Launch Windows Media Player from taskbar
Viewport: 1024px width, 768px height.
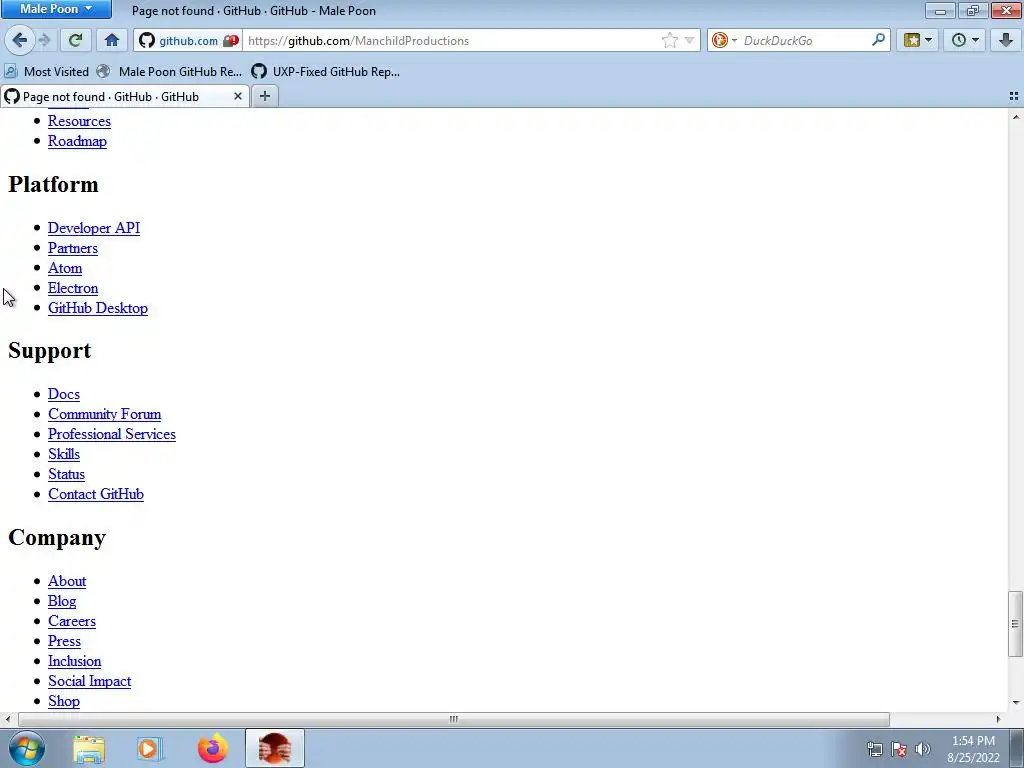tap(150, 749)
